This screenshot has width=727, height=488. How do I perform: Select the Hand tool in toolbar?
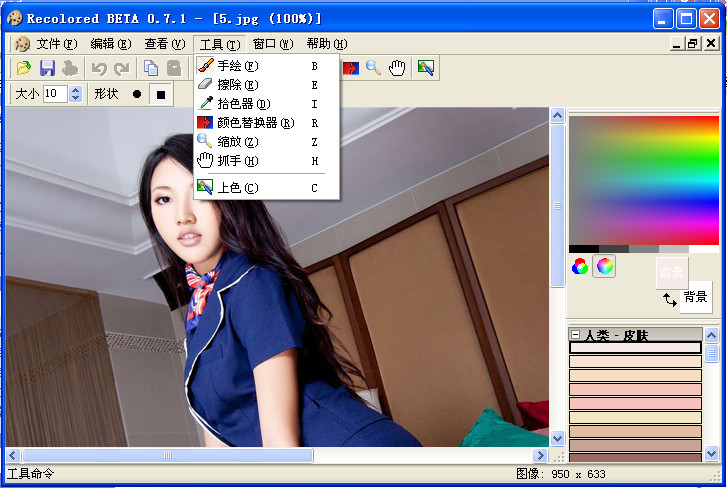[398, 68]
